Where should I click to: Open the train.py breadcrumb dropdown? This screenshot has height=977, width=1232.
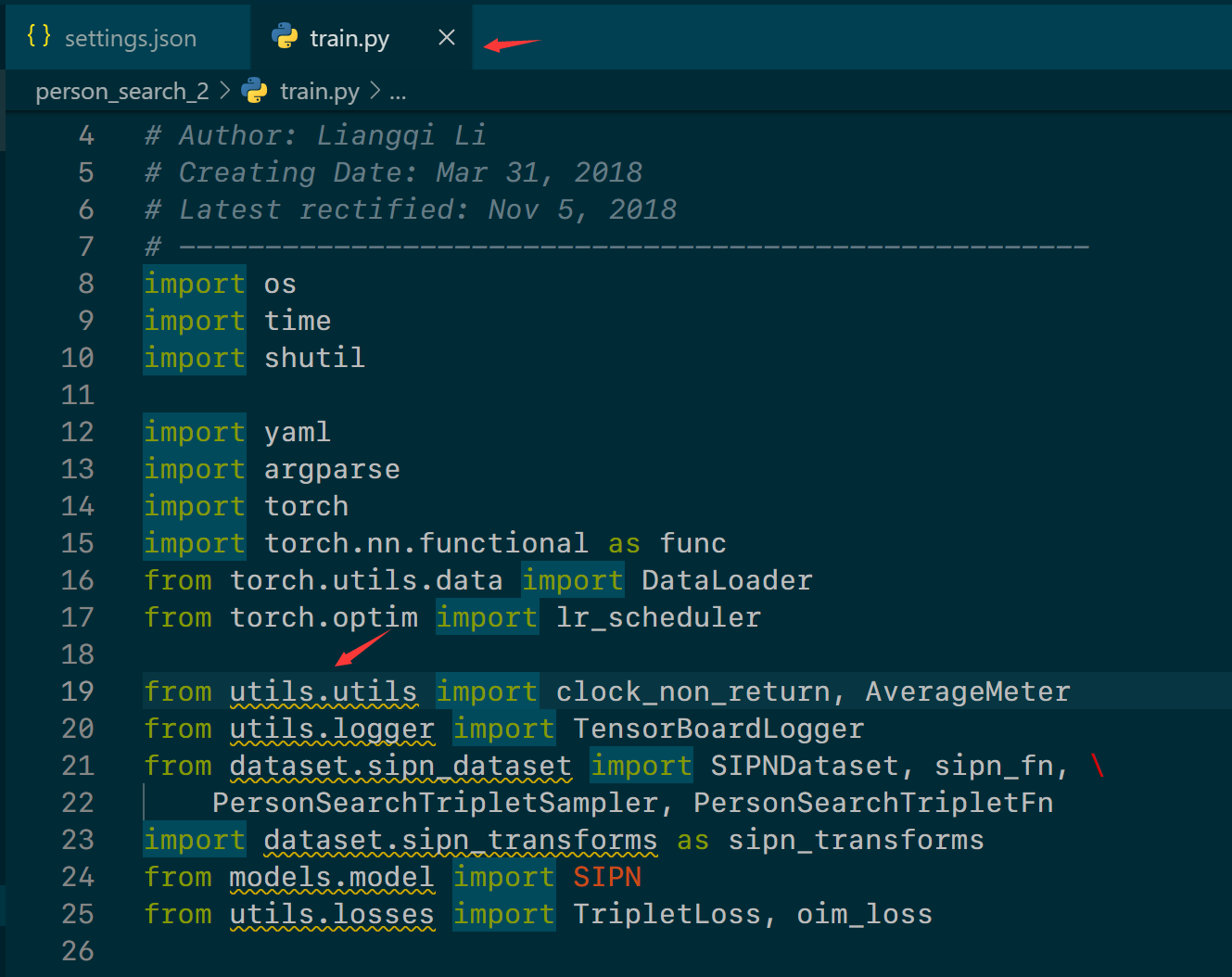(x=320, y=90)
